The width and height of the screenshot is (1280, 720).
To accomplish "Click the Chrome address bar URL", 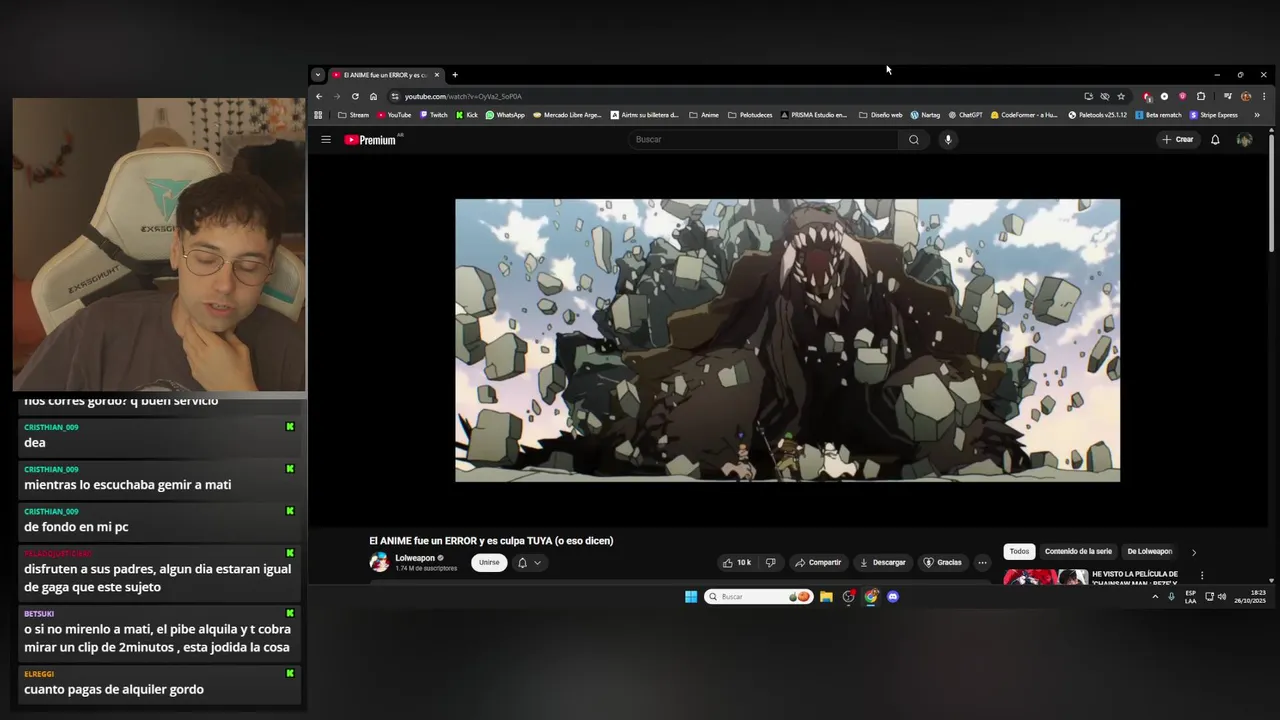I will pos(463,96).
